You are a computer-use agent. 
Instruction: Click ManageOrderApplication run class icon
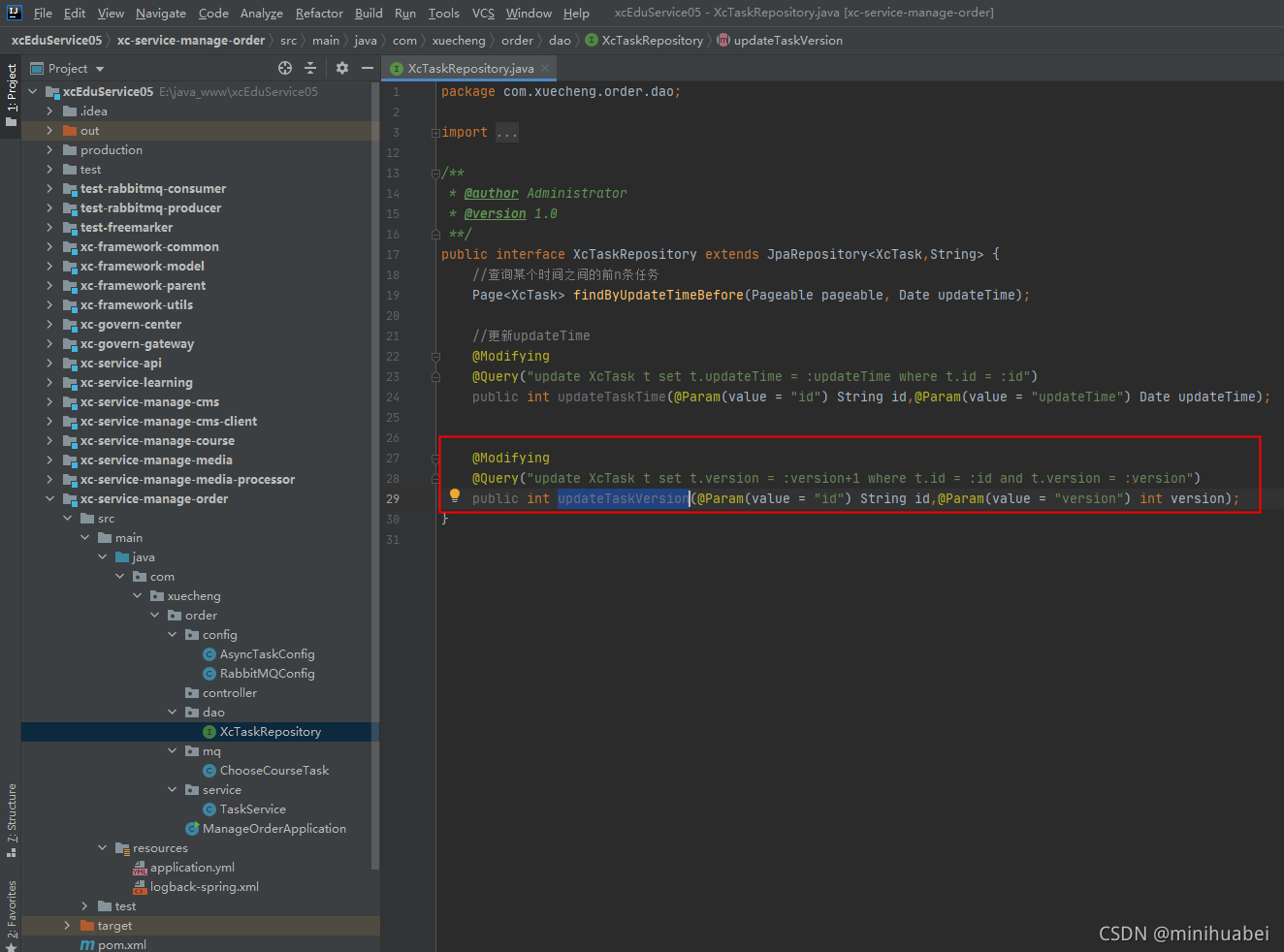[192, 829]
